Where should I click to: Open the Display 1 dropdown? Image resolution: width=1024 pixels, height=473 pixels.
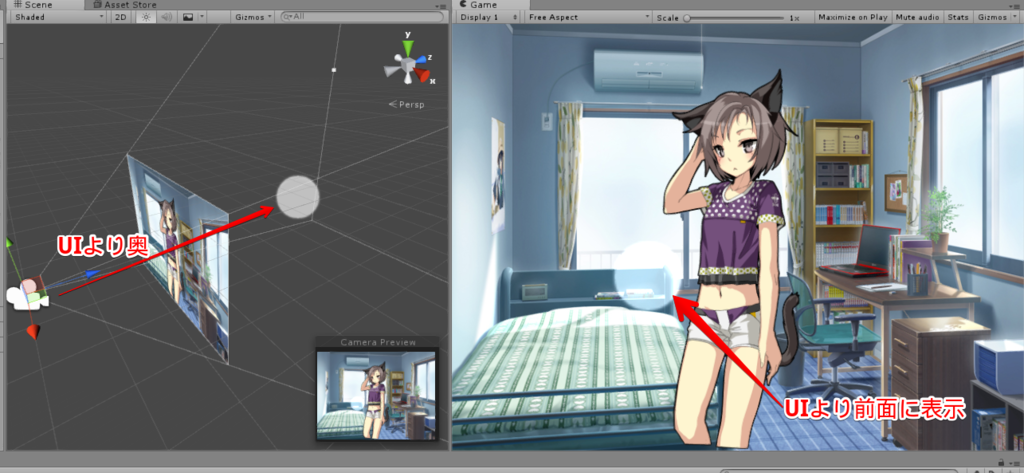pyautogui.click(x=488, y=17)
